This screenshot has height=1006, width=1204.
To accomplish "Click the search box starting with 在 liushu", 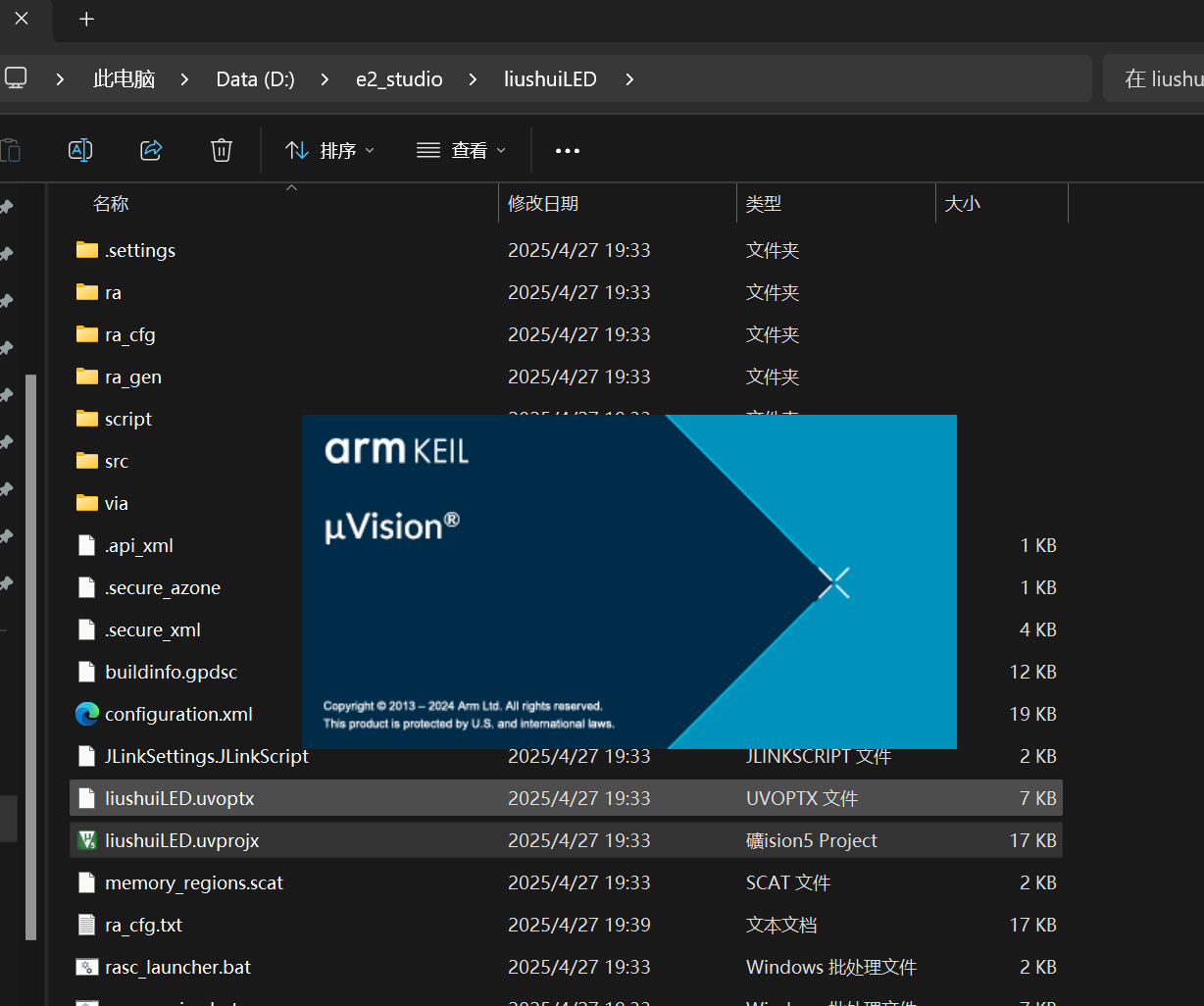I will coord(1154,78).
